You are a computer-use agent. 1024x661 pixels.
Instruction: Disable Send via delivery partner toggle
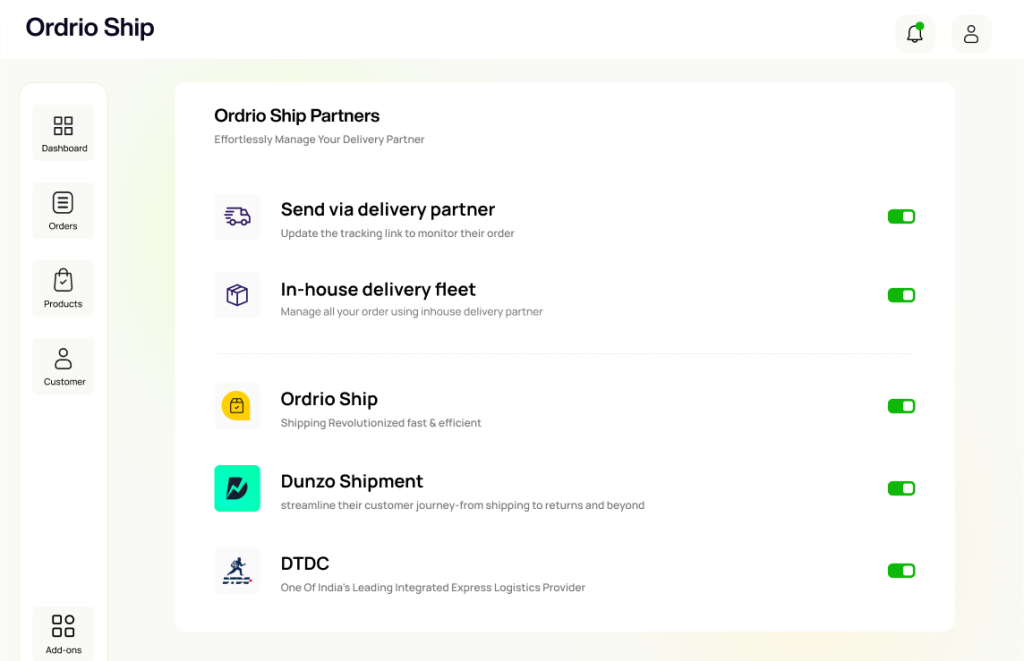901,217
